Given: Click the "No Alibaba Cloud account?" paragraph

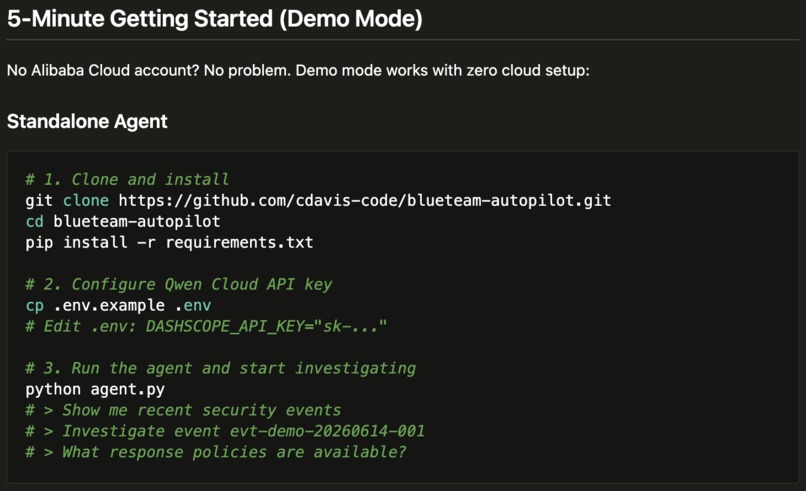Looking at the screenshot, I should (x=298, y=70).
